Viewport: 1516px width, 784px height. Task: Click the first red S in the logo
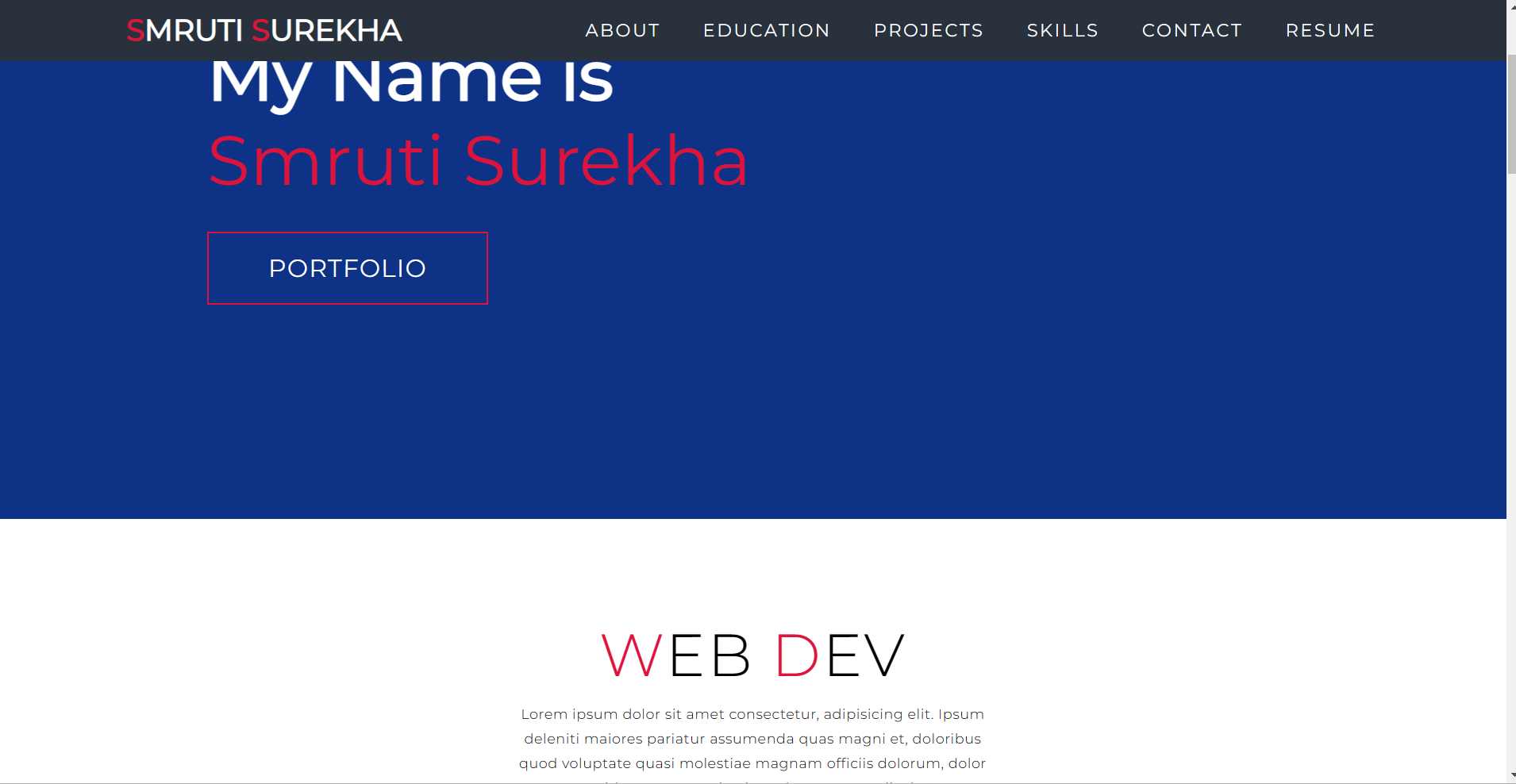click(x=135, y=31)
